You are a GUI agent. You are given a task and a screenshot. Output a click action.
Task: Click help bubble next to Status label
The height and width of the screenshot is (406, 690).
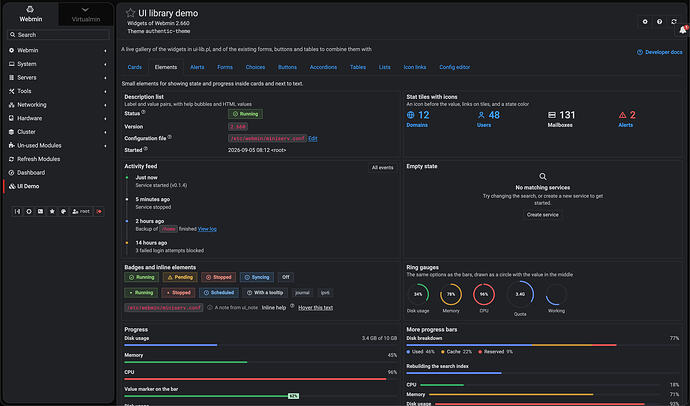coord(143,112)
